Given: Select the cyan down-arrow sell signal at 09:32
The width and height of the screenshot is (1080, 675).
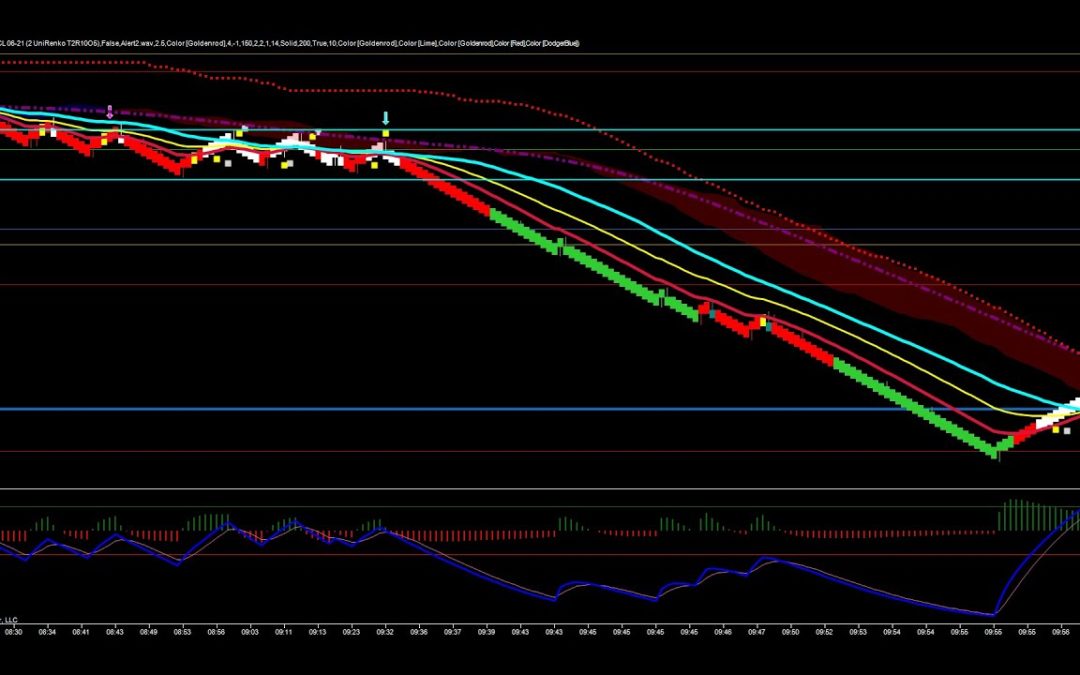Looking at the screenshot, I should 386,117.
